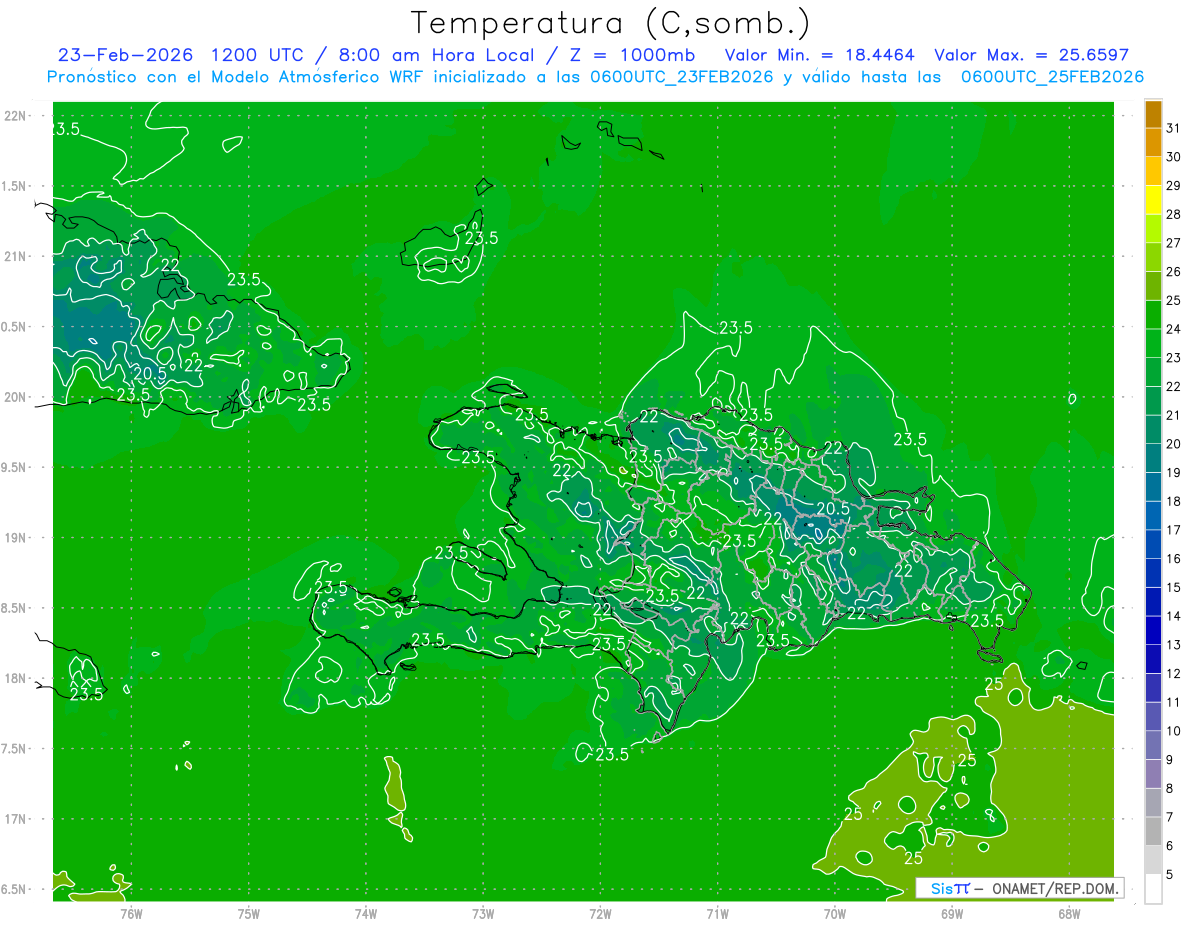Image resolution: width=1200 pixels, height=927 pixels.
Task: Pick the colorbar segment between 25 and 24
Action: click(1153, 315)
